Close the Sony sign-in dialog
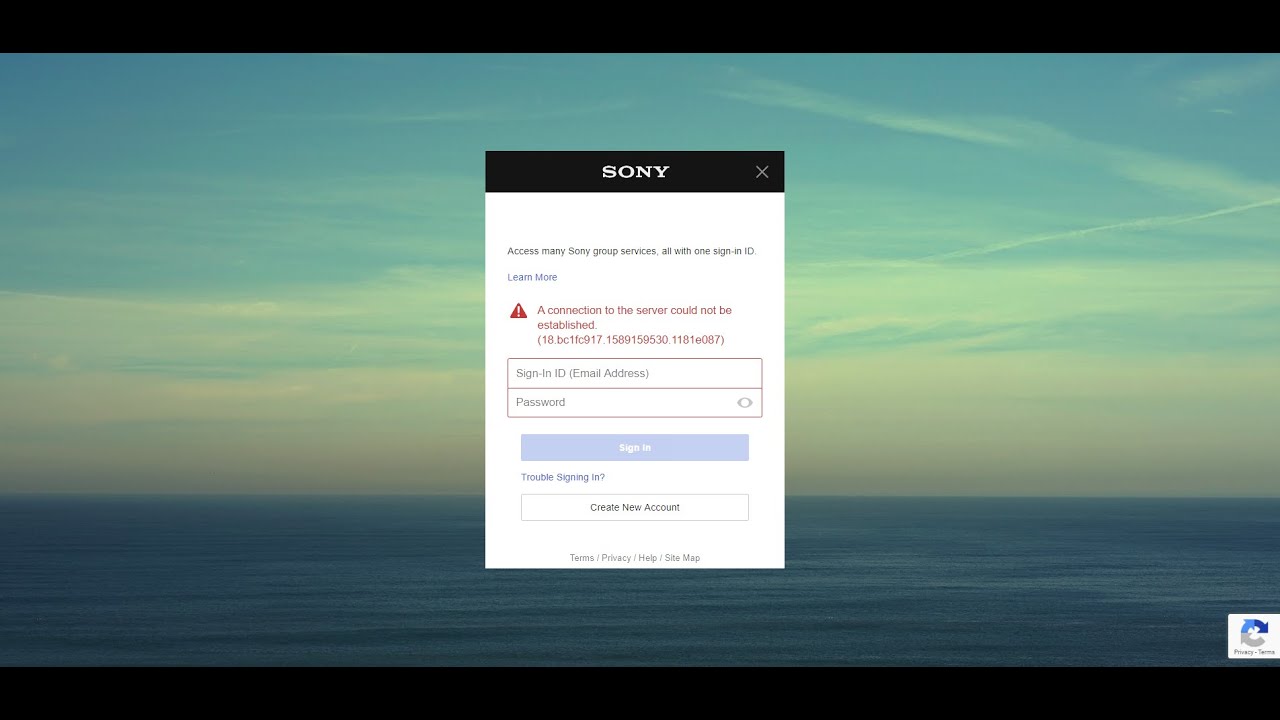Image resolution: width=1280 pixels, height=720 pixels. point(762,172)
